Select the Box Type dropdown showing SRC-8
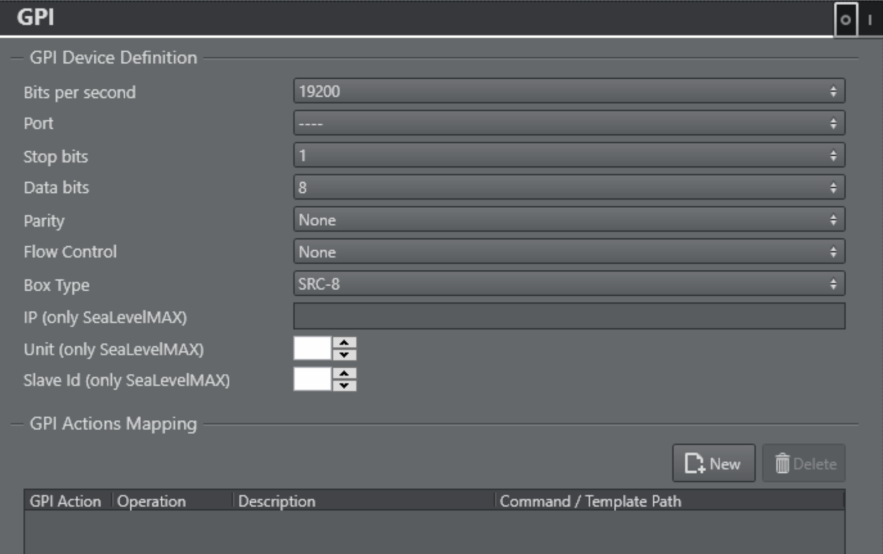 tap(569, 284)
